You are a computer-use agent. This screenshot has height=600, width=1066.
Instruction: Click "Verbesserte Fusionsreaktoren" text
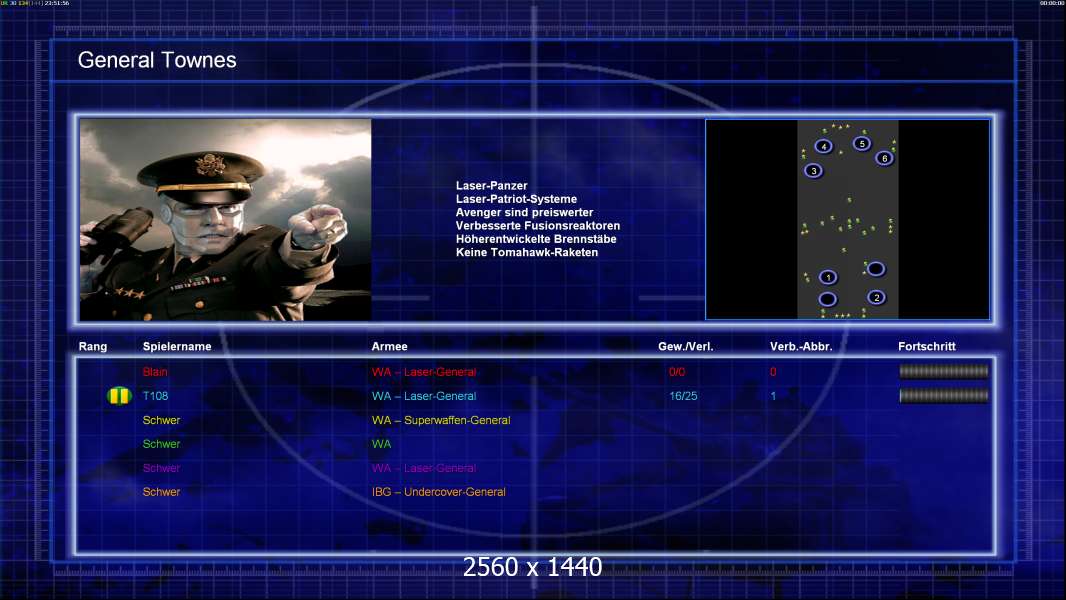click(x=538, y=226)
